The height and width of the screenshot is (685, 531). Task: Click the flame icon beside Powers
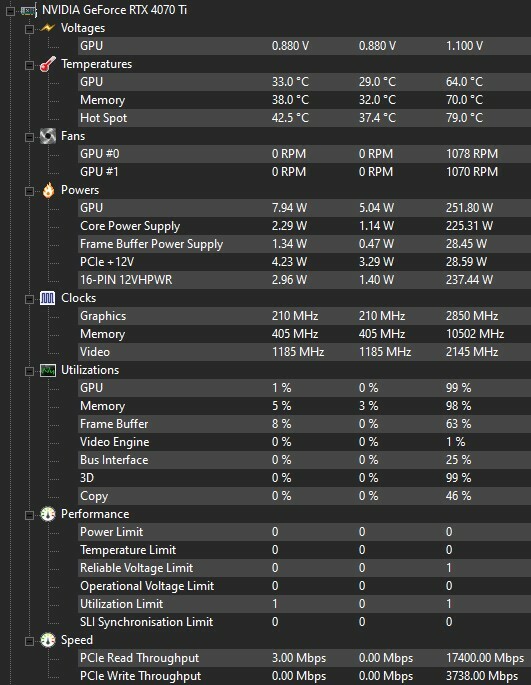click(48, 190)
